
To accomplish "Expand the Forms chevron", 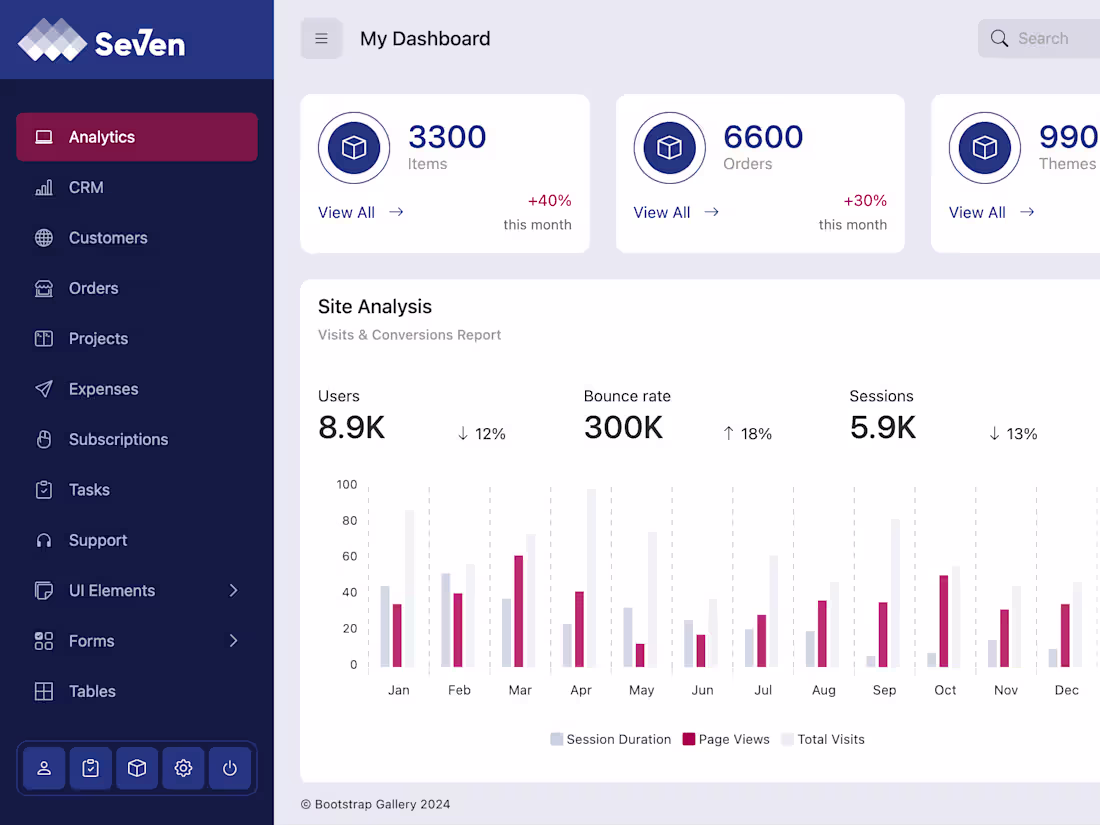I will pos(234,640).
